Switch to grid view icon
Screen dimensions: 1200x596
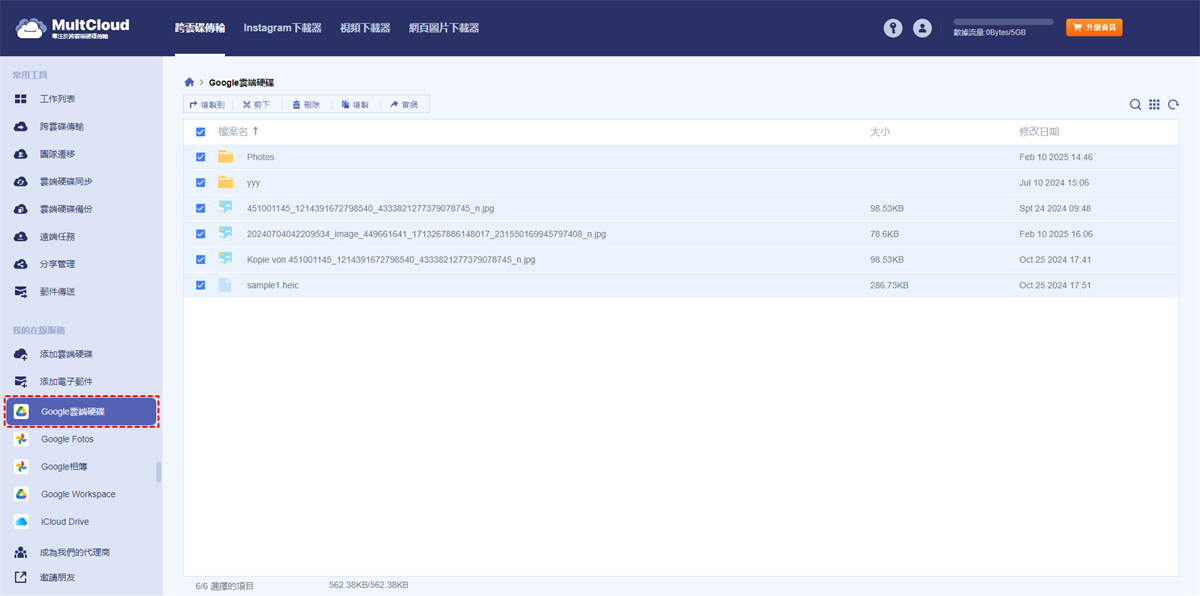coord(1154,105)
